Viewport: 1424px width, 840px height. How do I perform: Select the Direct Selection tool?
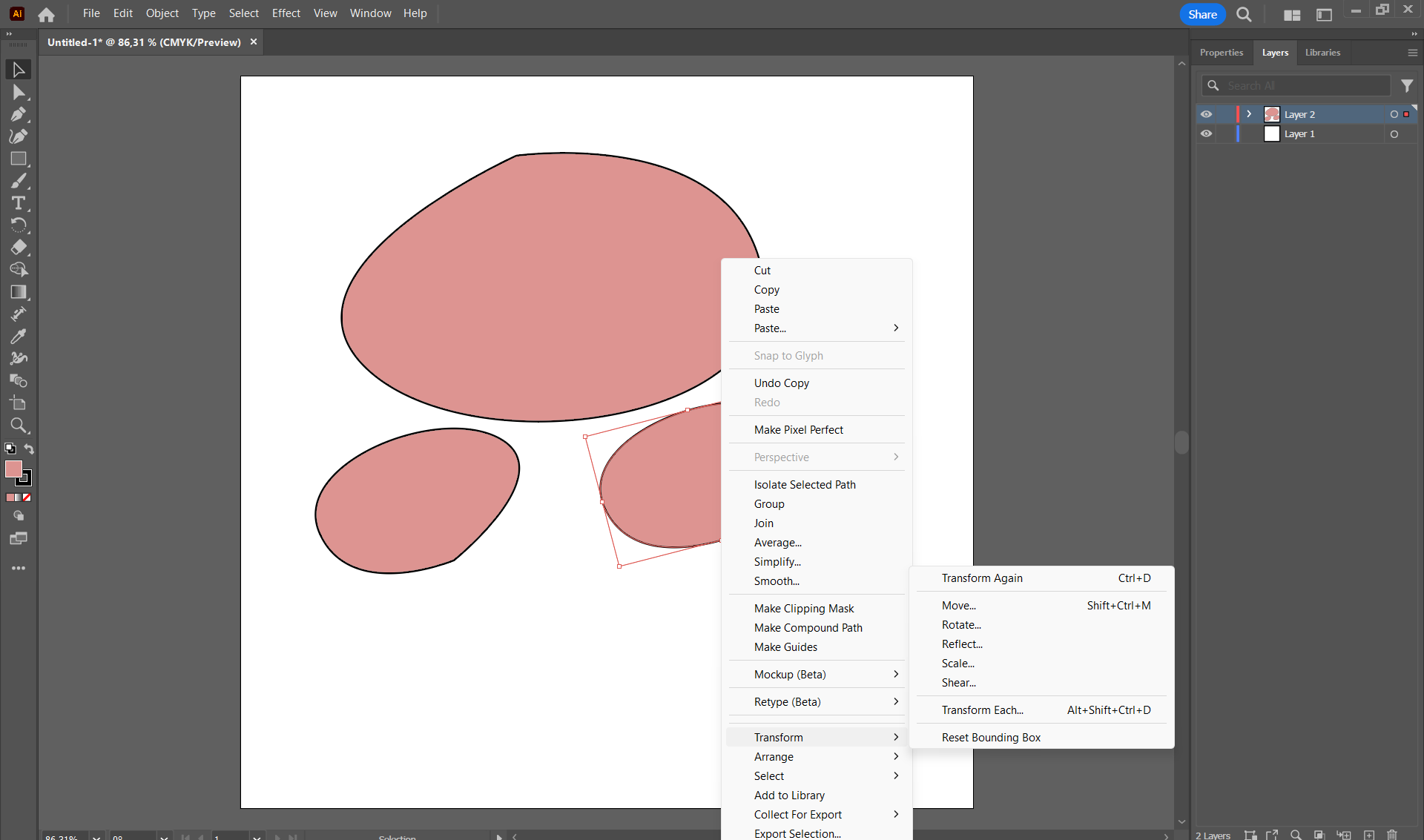coord(19,92)
